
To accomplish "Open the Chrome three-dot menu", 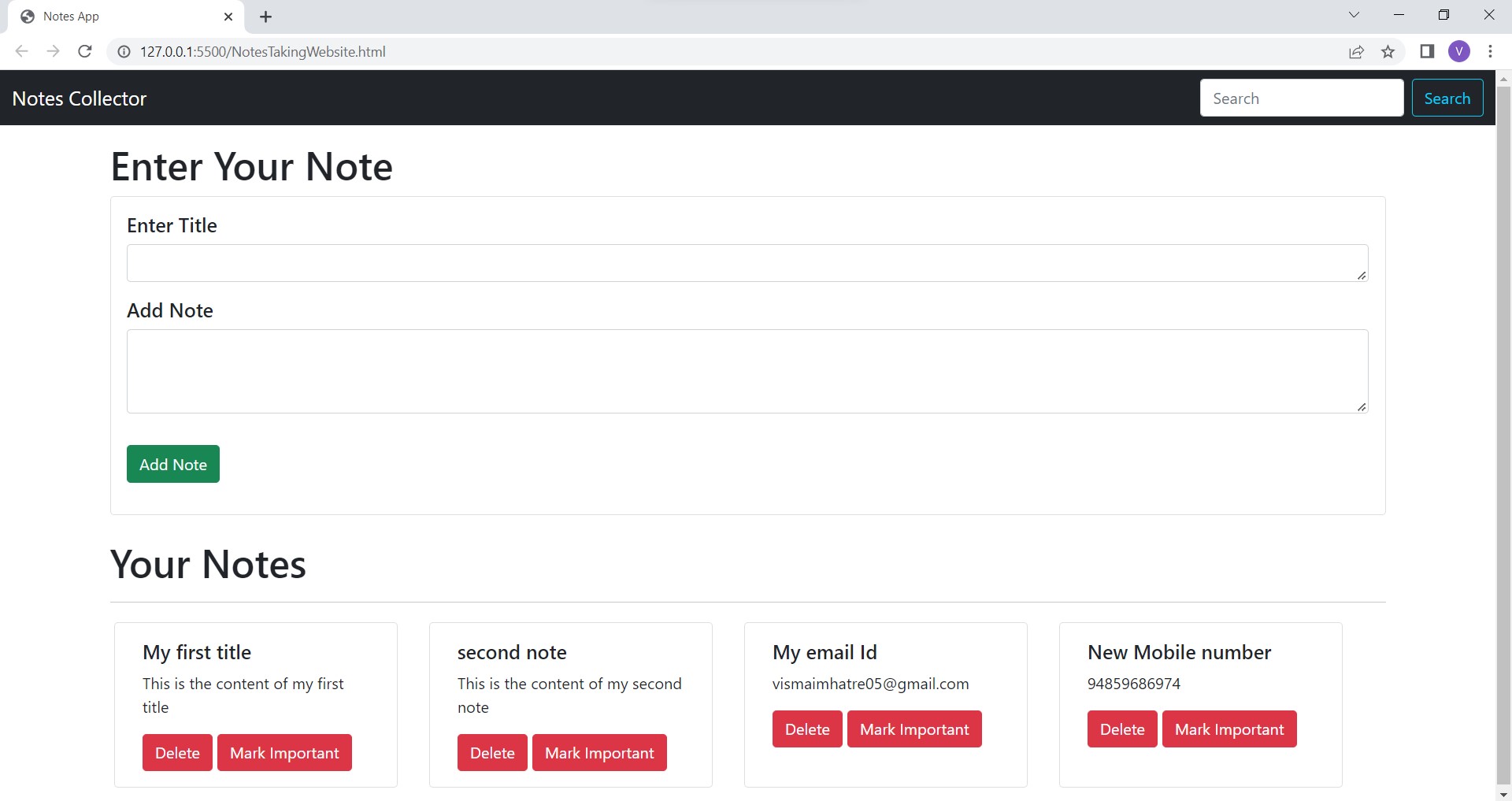I will click(x=1490, y=51).
